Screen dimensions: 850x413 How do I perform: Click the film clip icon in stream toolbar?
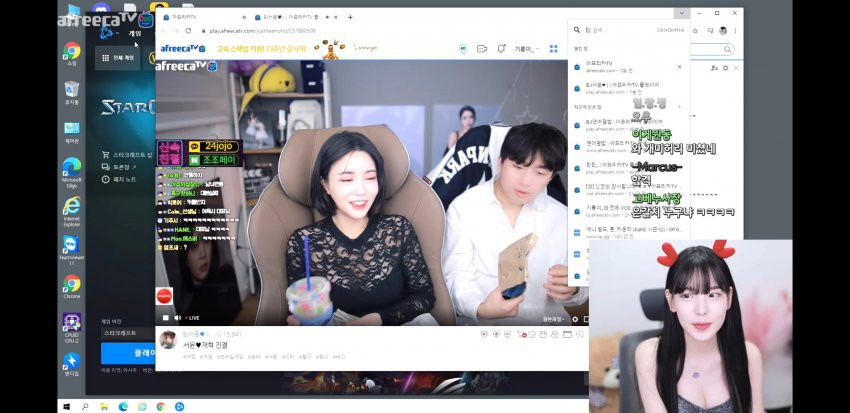[568, 334]
